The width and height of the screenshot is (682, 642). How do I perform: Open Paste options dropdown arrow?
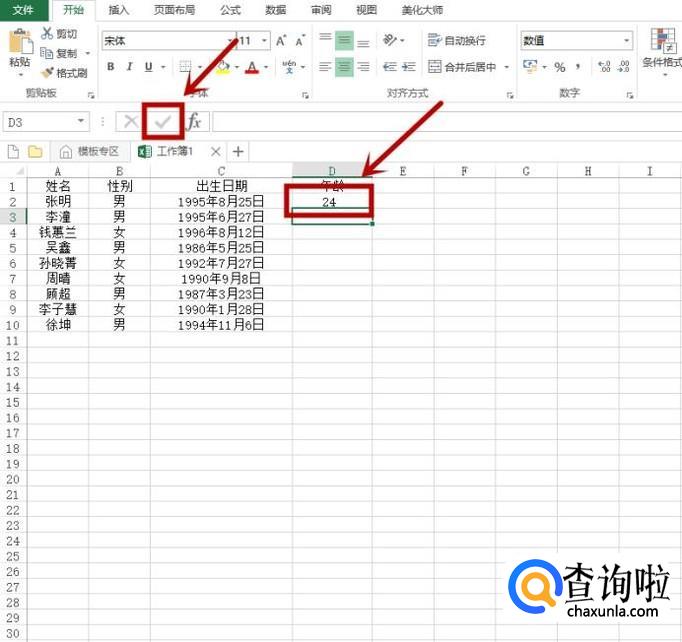tap(20, 74)
